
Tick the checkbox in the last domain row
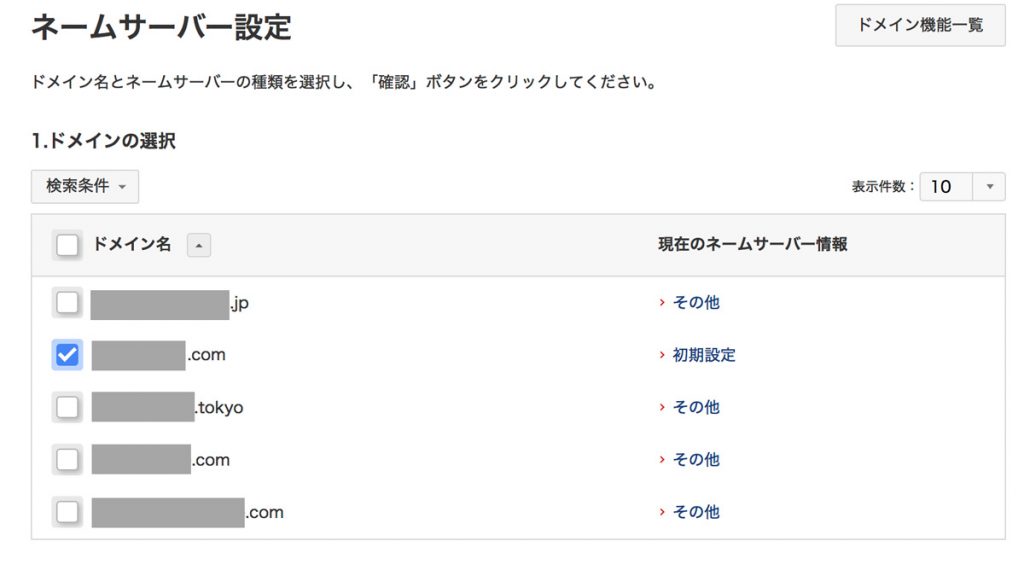point(67,512)
